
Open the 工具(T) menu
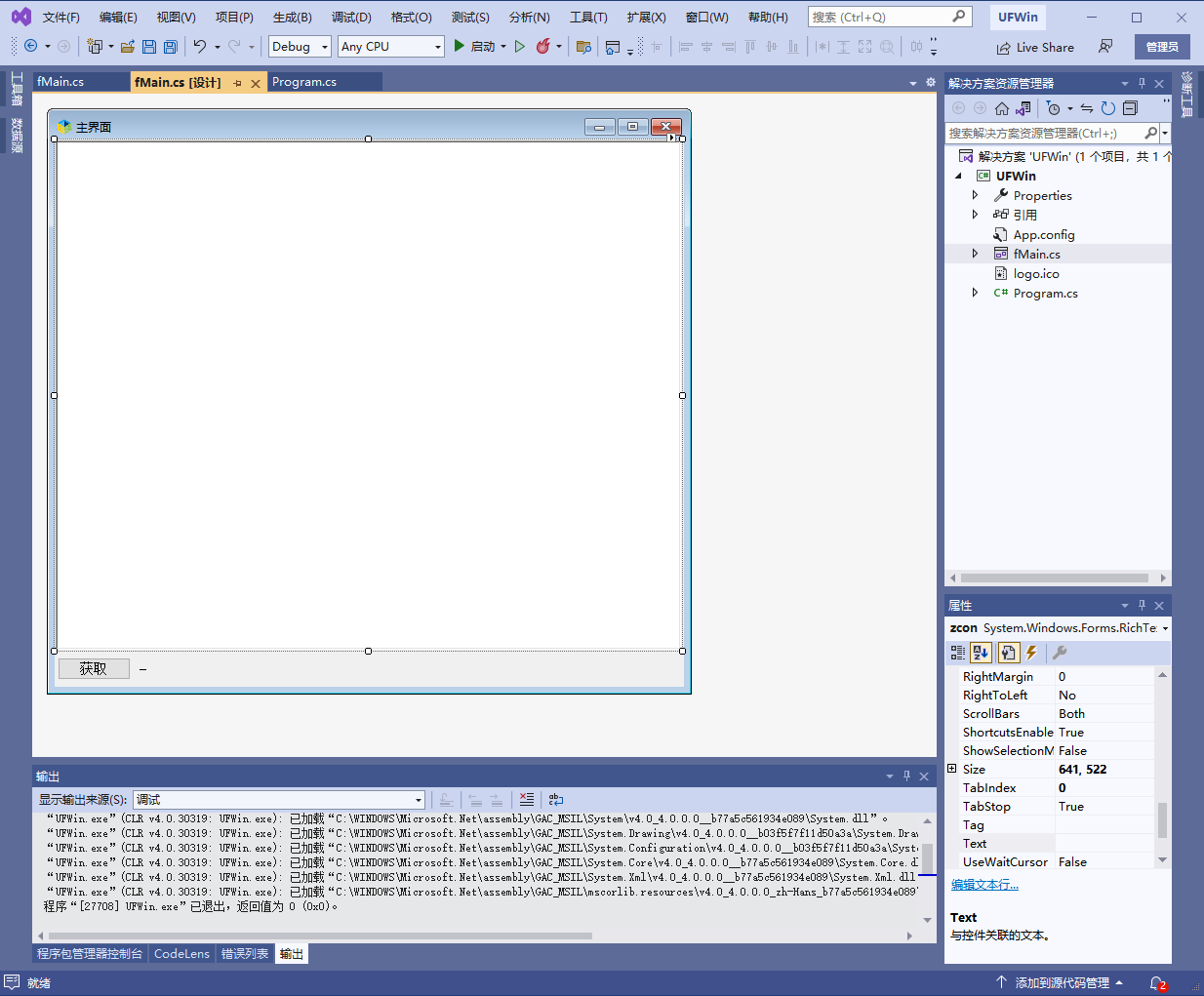pos(588,17)
